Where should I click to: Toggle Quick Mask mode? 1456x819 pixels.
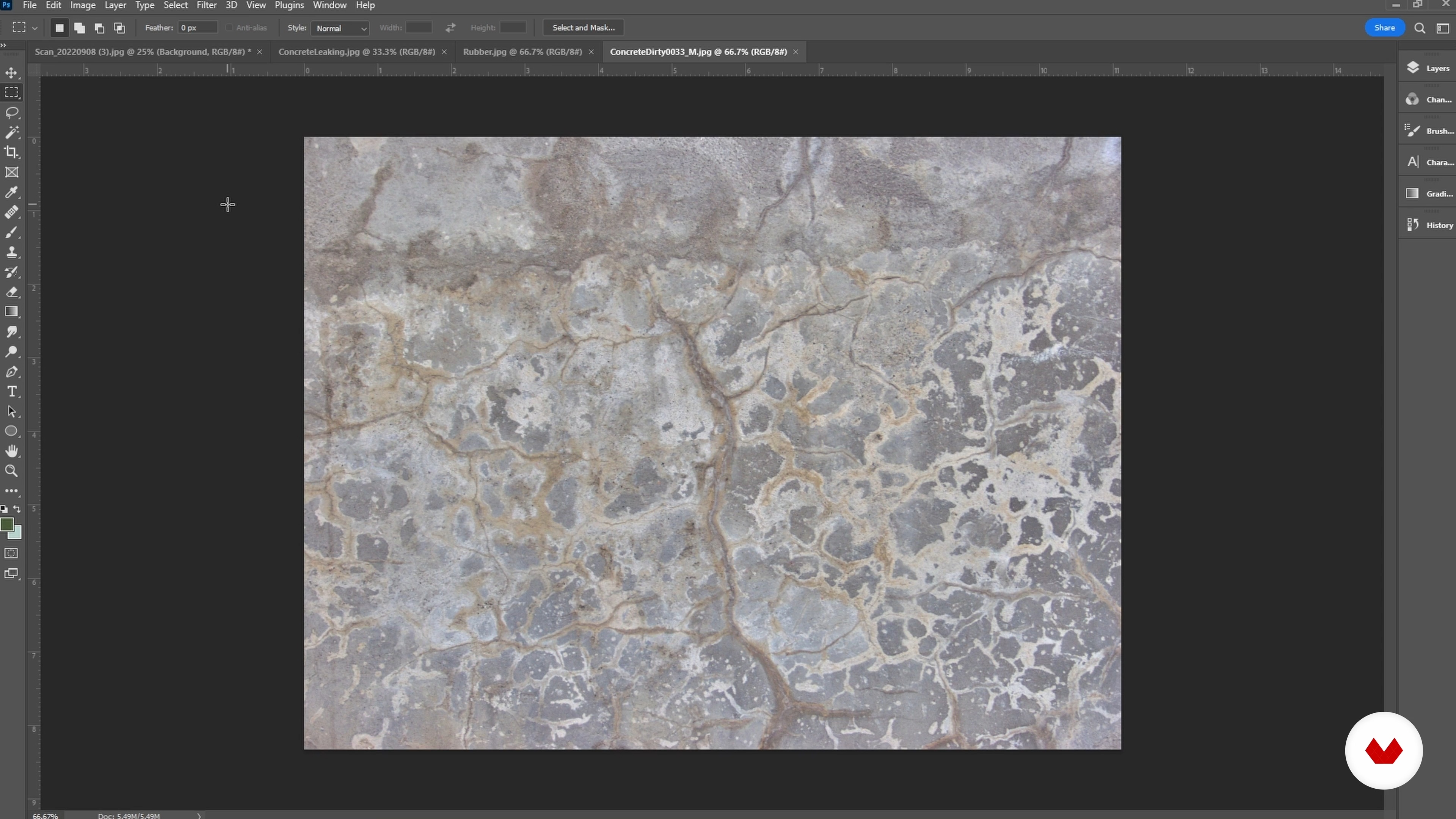point(11,553)
